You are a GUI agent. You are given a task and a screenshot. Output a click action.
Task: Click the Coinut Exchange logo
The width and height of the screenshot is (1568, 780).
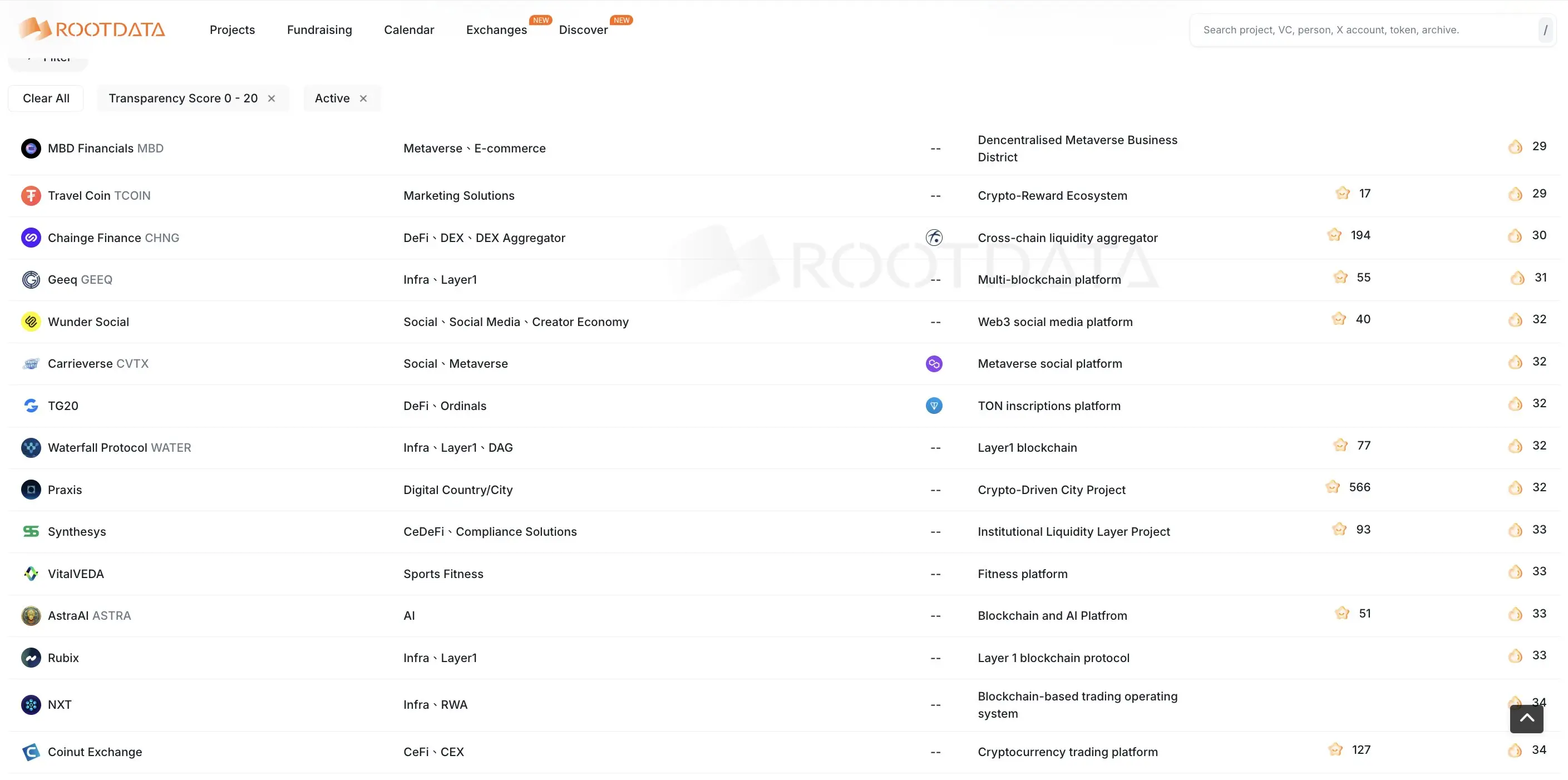[x=31, y=752]
